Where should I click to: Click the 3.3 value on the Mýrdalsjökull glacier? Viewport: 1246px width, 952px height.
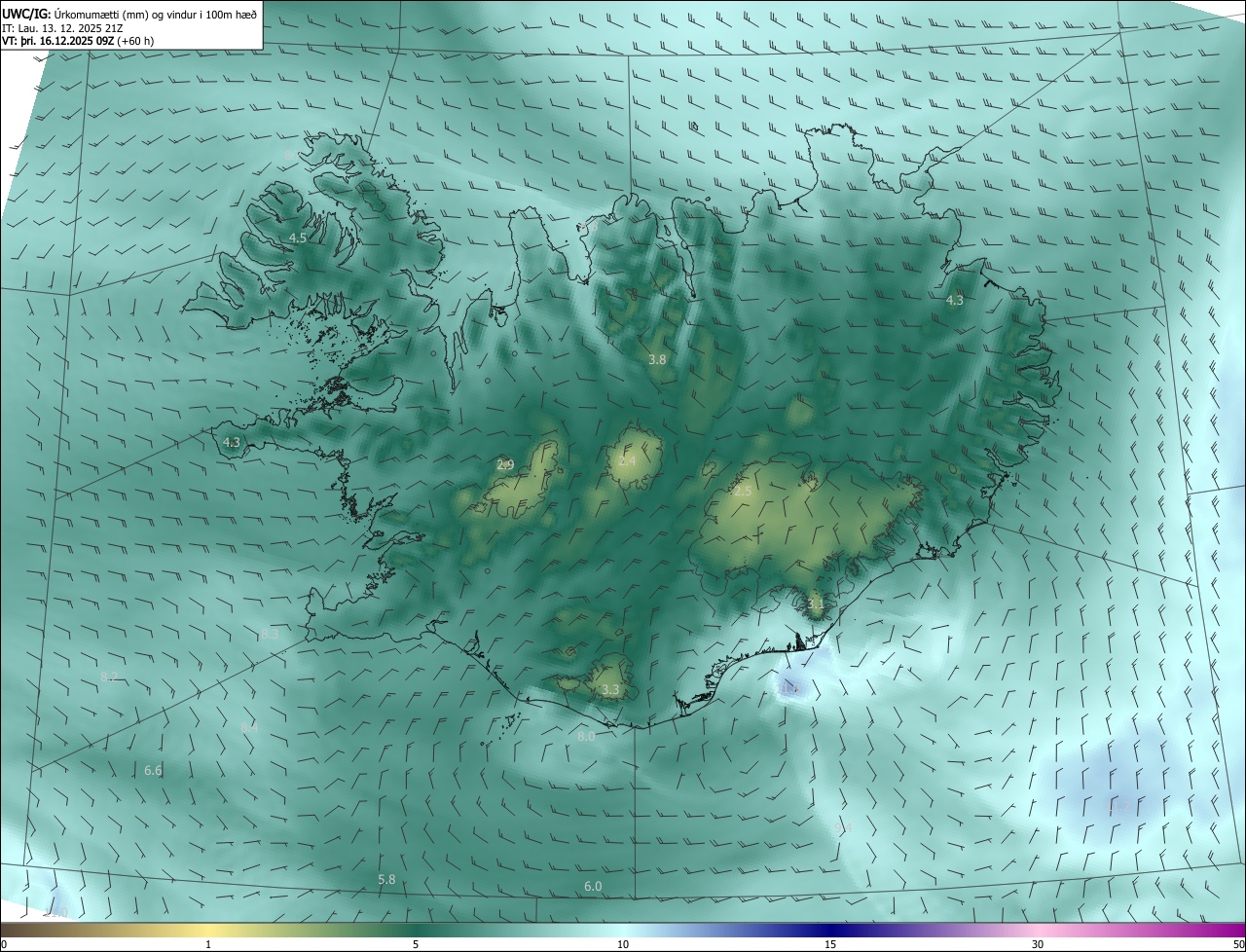coord(610,689)
